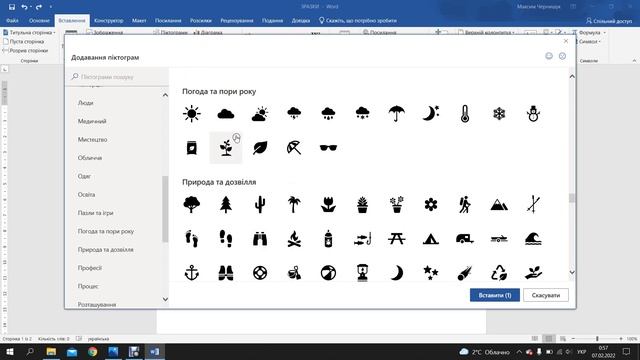Select the pine tree pictogram
This screenshot has height=360, width=640.
pos(226,204)
